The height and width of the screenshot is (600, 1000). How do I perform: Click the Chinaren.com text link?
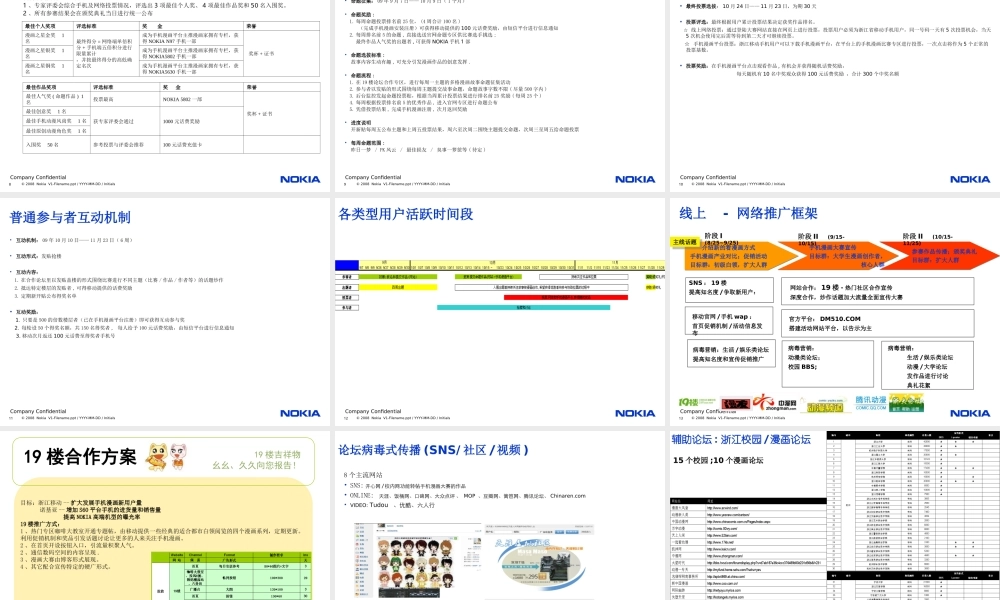[x=568, y=495]
